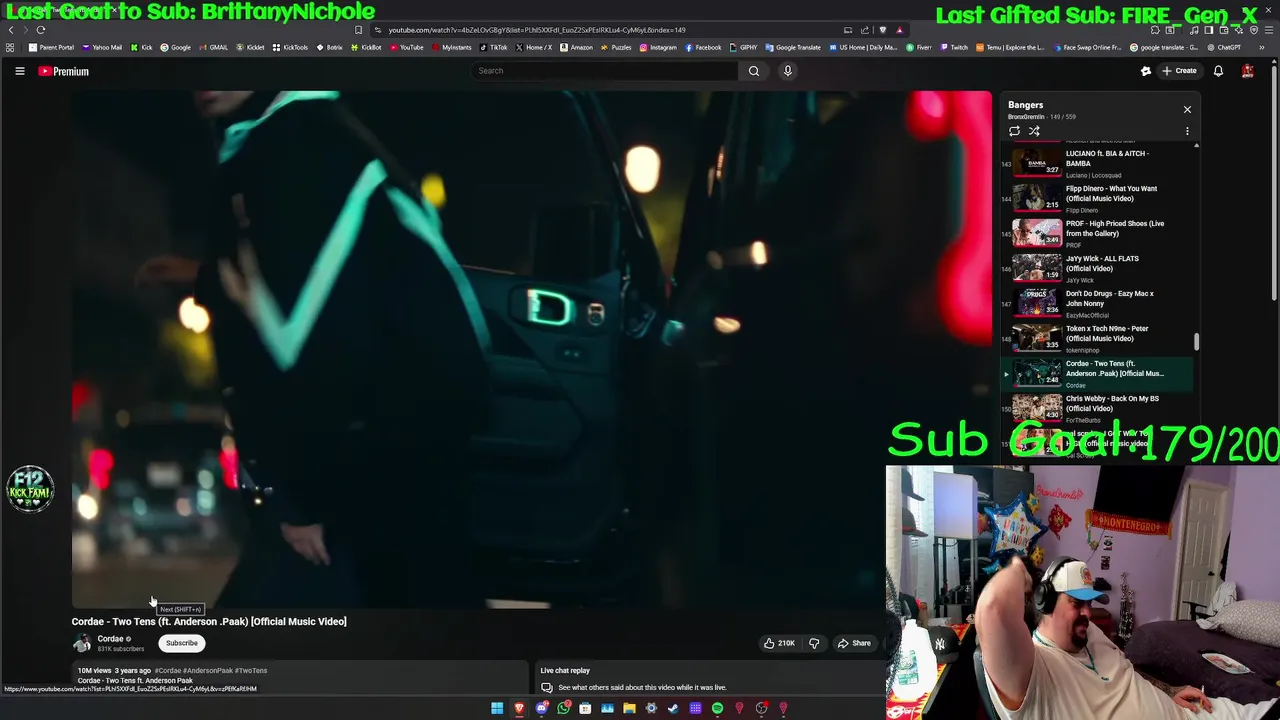
Task: Open WhatsApp from the taskbar
Action: [x=563, y=708]
